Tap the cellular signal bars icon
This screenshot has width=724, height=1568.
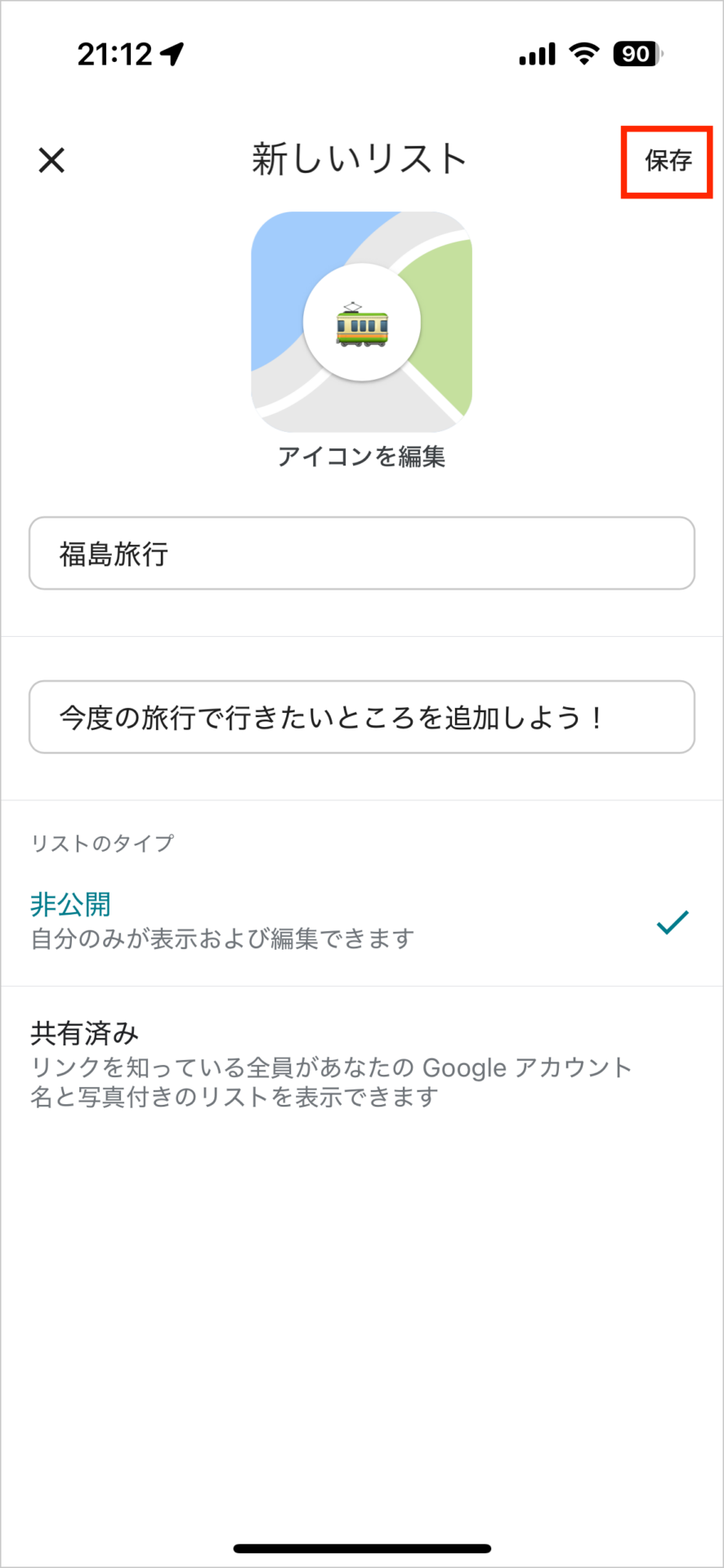tap(537, 55)
